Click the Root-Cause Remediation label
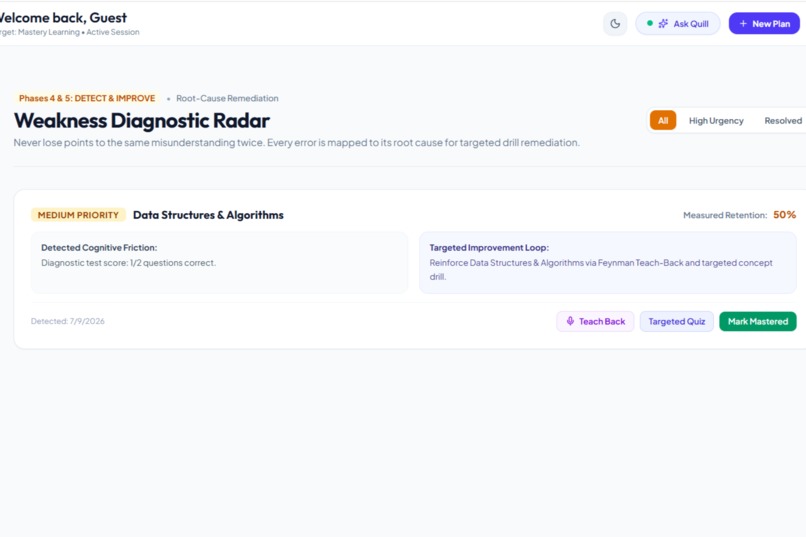The image size is (806, 537). 227,98
